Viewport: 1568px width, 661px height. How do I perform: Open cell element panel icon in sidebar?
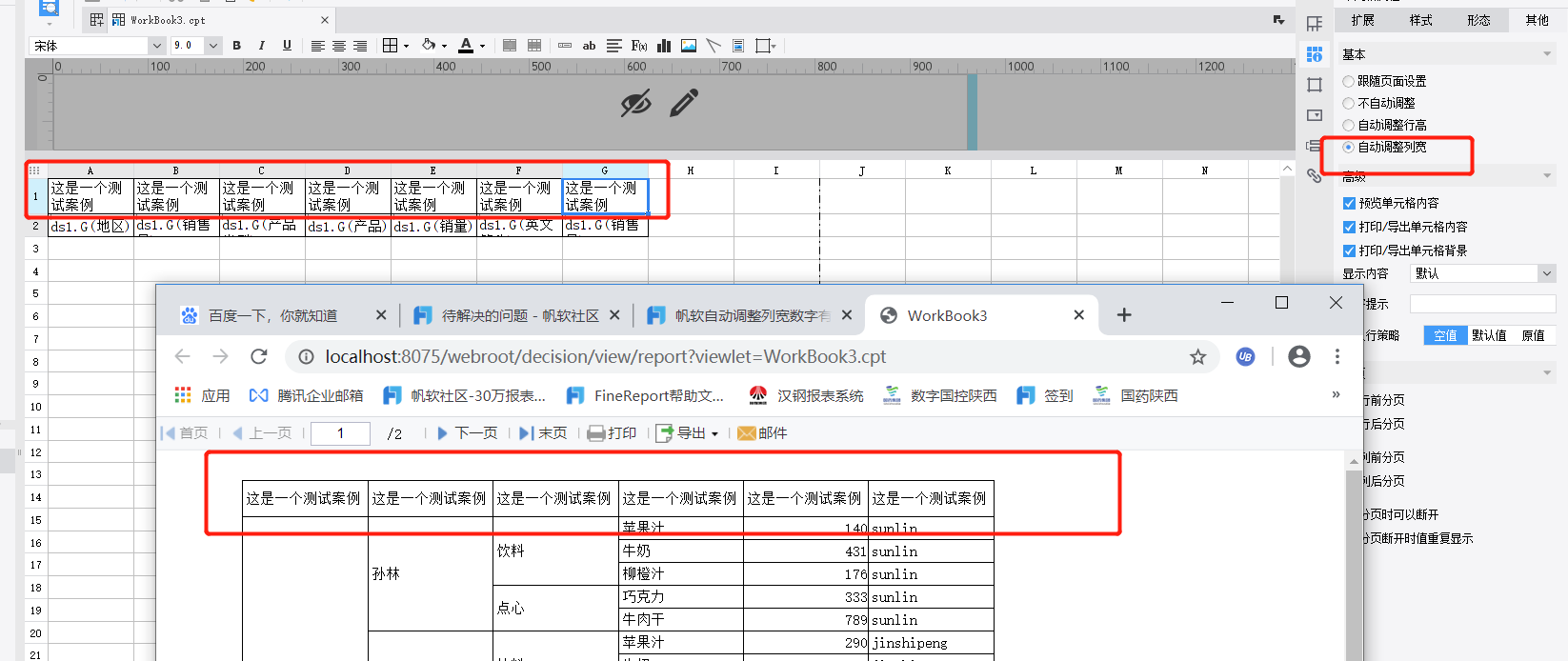[x=1315, y=24]
